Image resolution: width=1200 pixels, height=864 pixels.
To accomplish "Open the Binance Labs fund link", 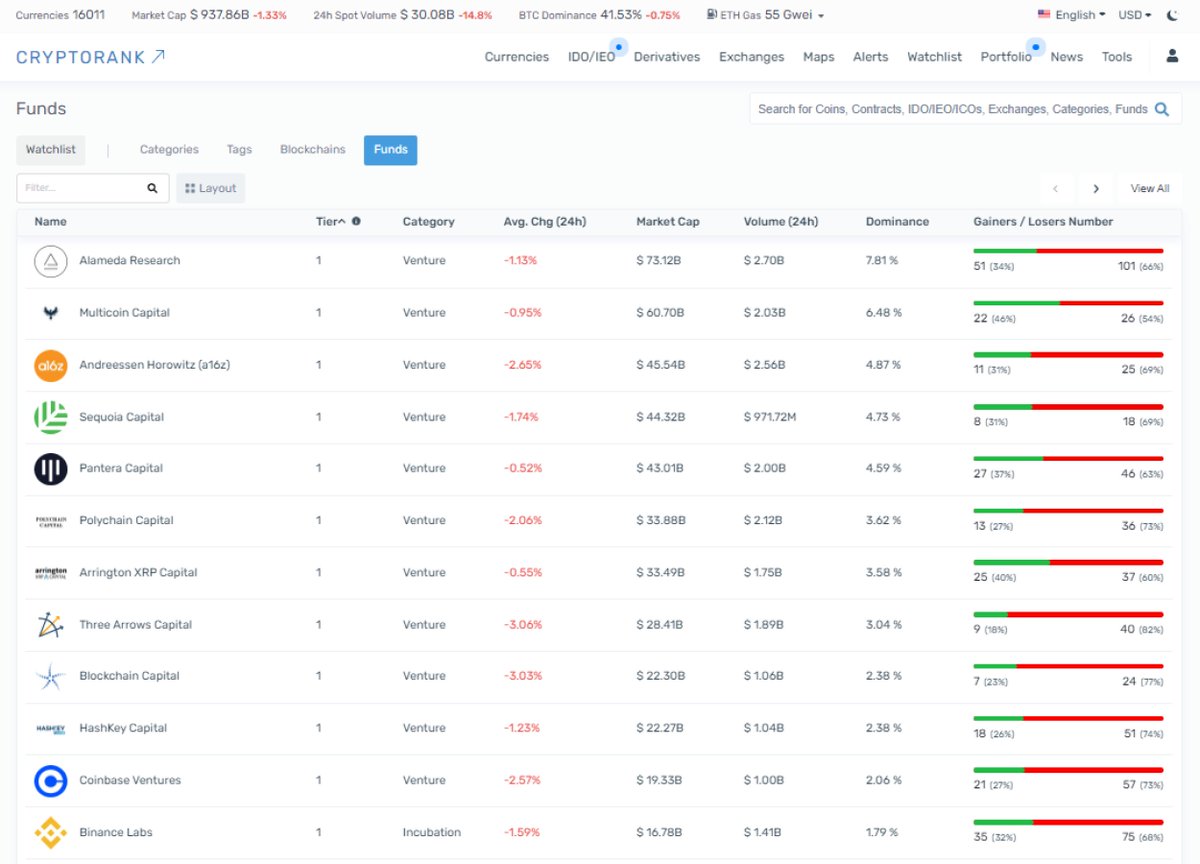I will coord(116,833).
